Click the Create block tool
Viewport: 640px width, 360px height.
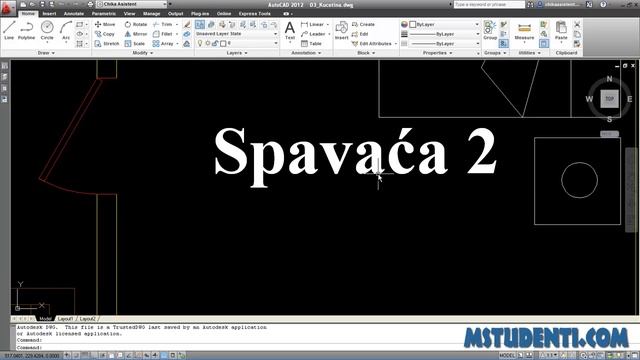pyautogui.click(x=363, y=24)
